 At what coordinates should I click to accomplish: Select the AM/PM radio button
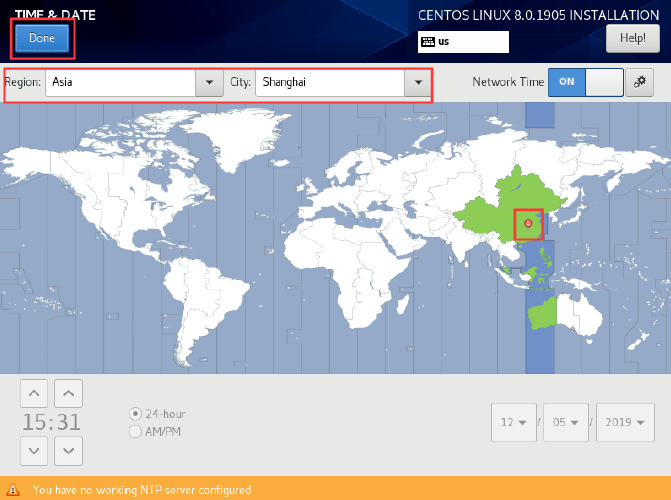click(x=135, y=432)
